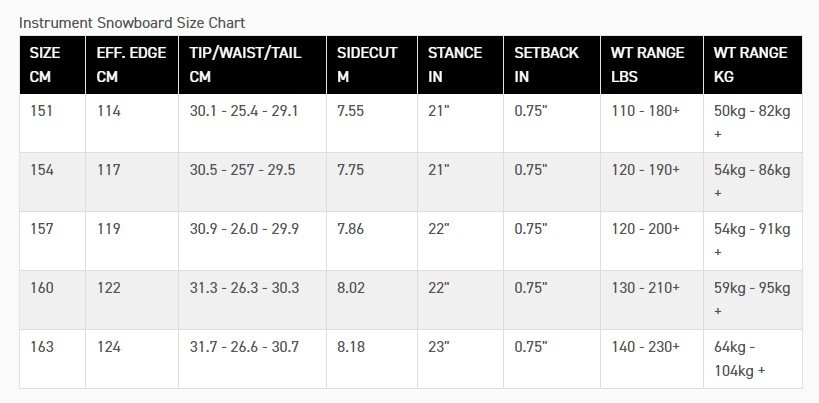This screenshot has height=403, width=819.
Task: Click the WT RANGE KG header
Action: [x=753, y=65]
